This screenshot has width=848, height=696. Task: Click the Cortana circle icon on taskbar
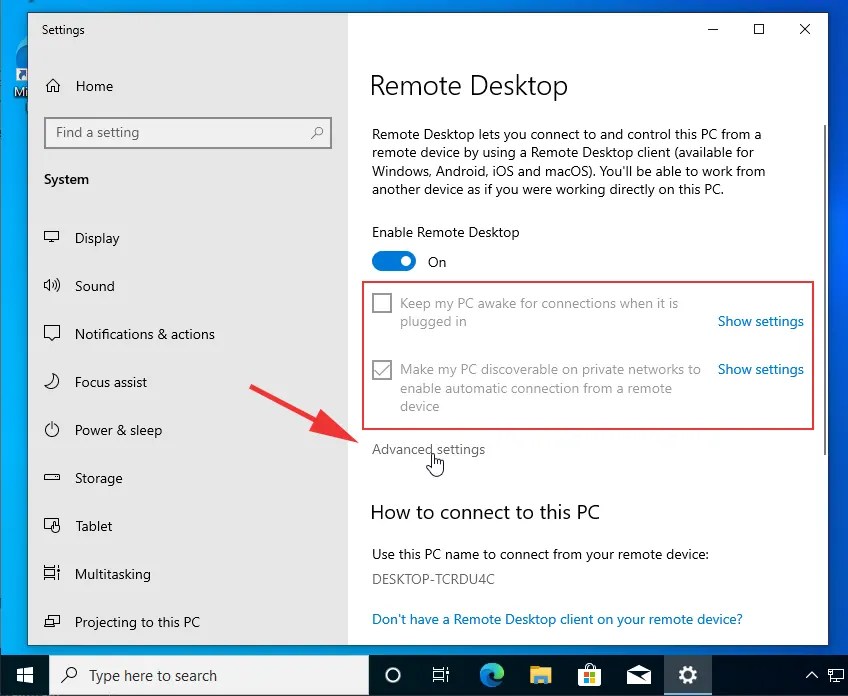393,675
